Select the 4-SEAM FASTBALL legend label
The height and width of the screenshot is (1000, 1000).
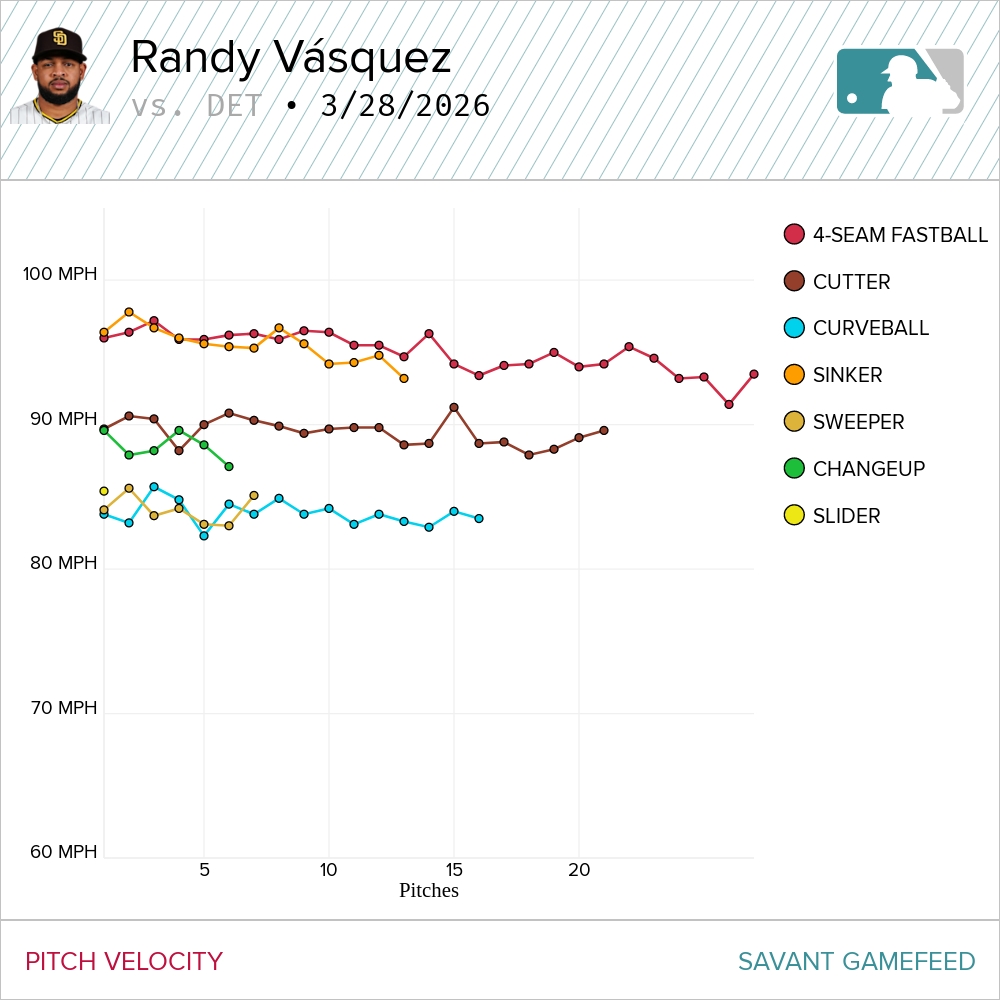click(x=900, y=235)
